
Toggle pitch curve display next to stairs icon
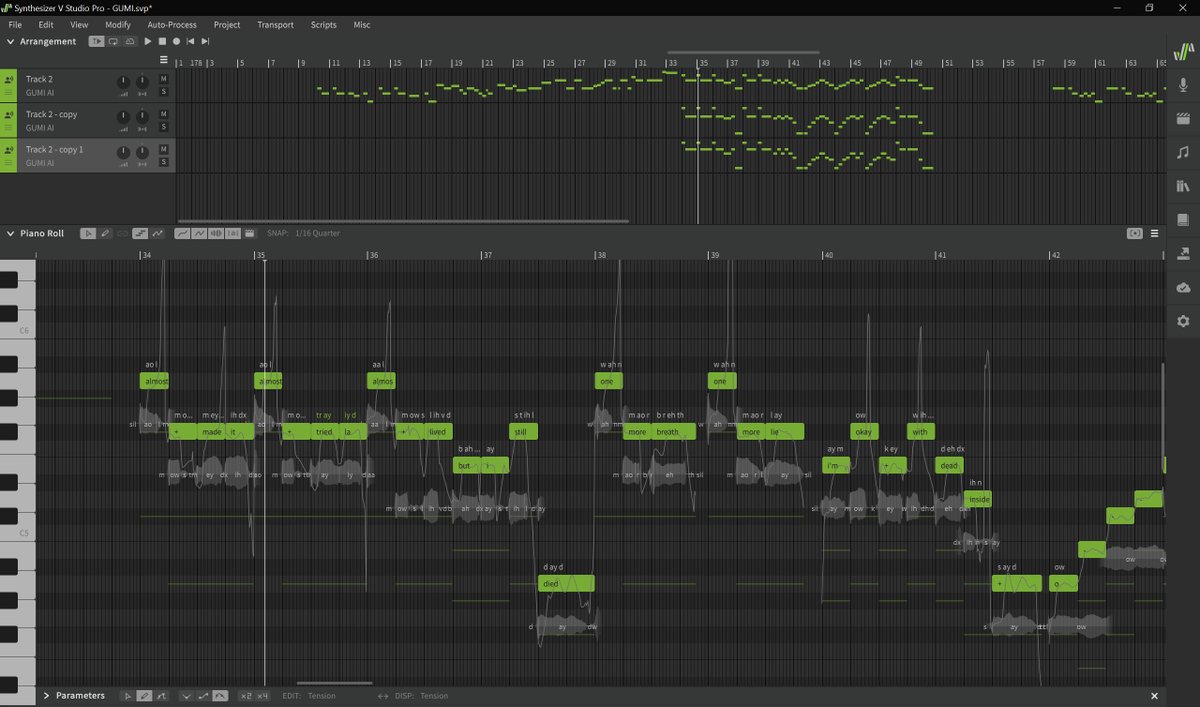[157, 233]
